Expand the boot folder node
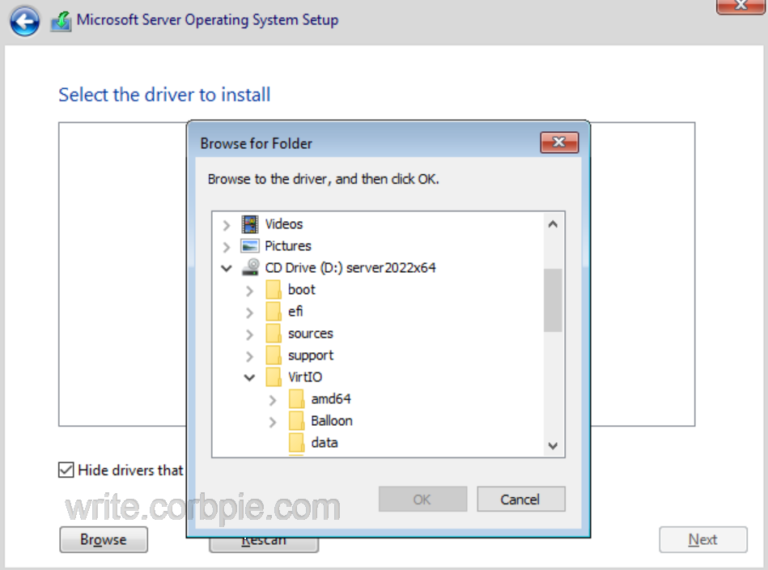The width and height of the screenshot is (768, 570). pyautogui.click(x=249, y=291)
